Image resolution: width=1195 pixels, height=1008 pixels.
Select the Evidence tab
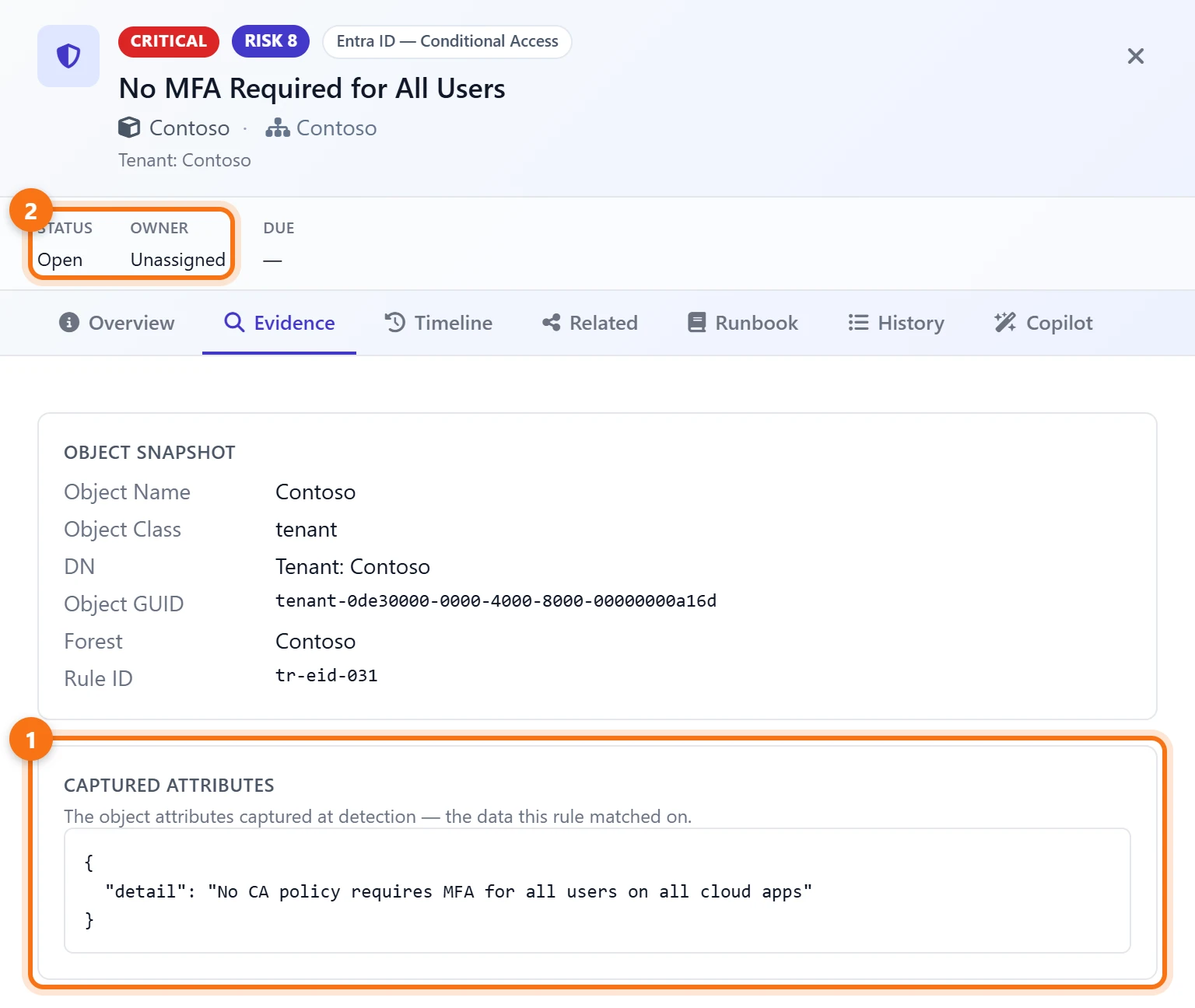279,323
